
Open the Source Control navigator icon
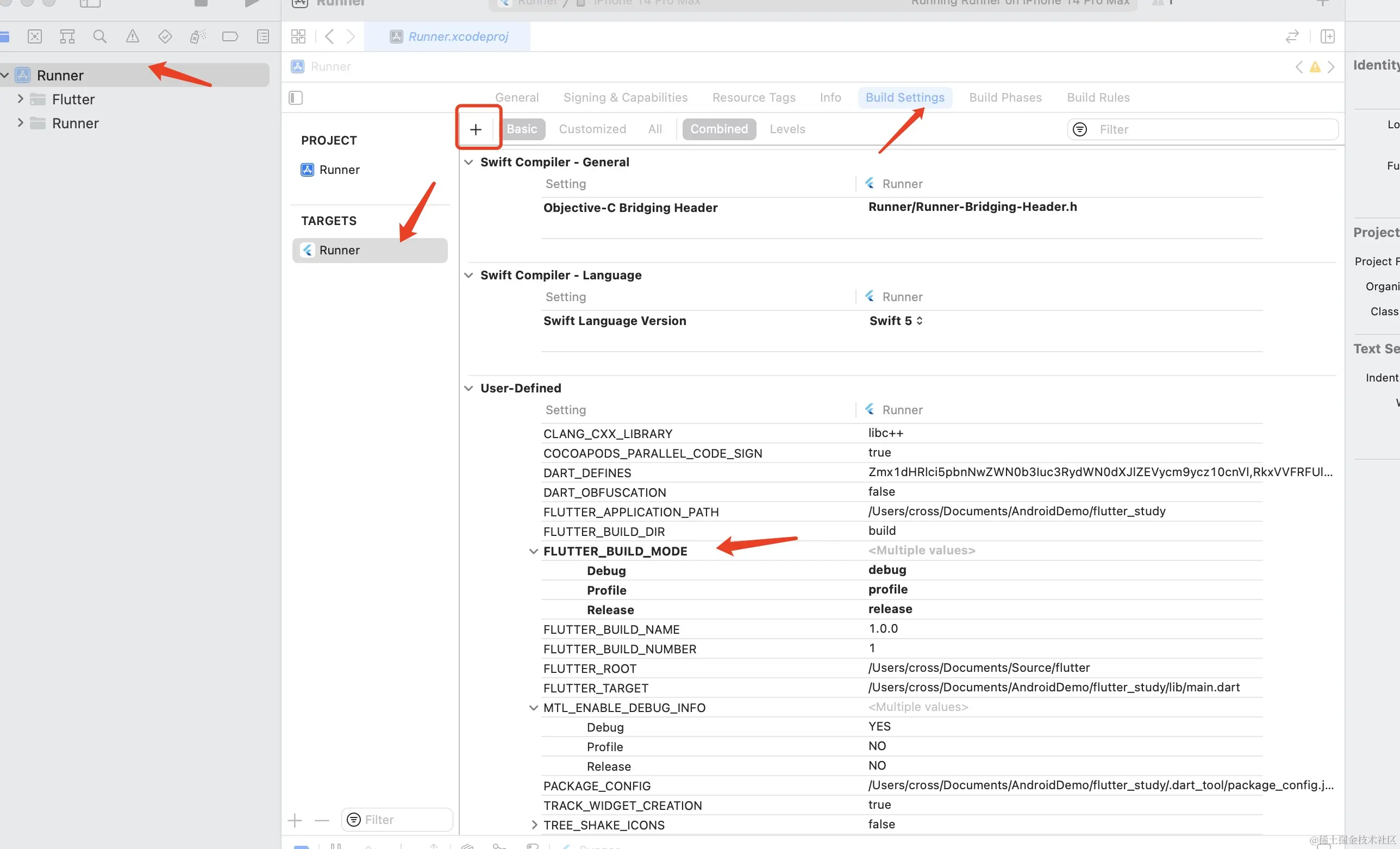pyautogui.click(x=35, y=37)
